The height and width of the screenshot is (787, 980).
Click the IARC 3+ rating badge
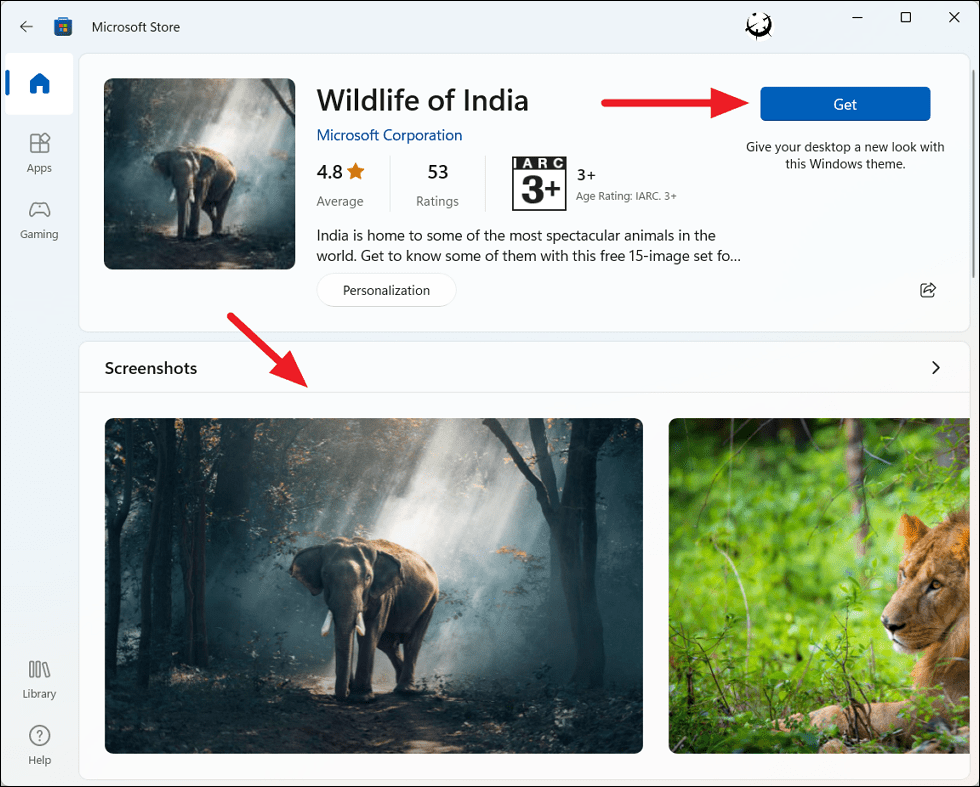(x=539, y=184)
